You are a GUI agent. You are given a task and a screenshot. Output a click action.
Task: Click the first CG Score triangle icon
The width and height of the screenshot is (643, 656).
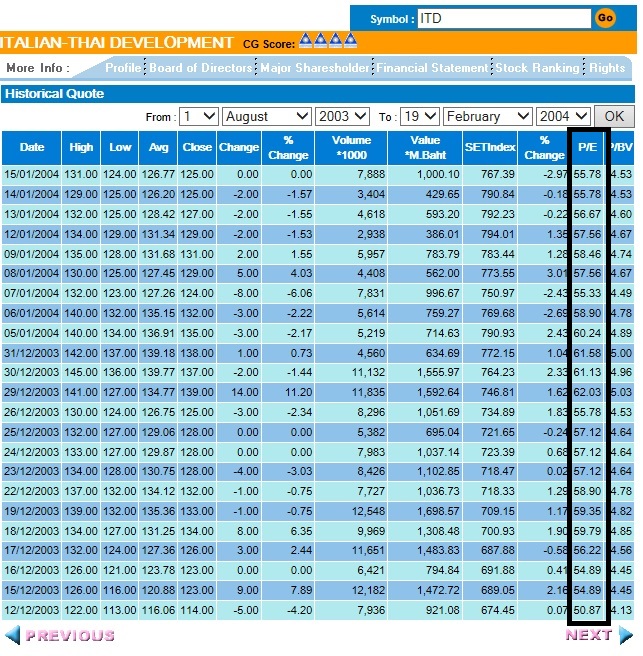click(x=306, y=41)
